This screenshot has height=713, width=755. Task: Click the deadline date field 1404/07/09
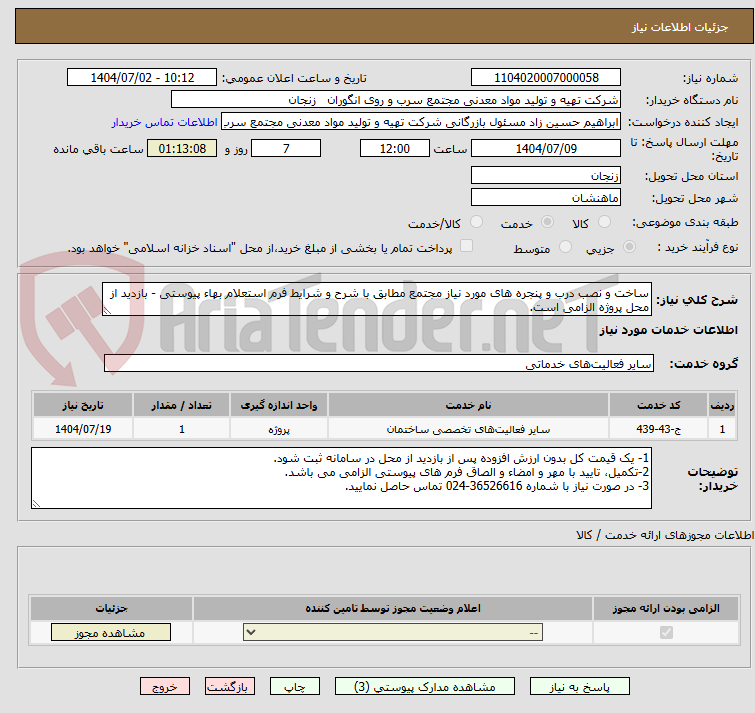[x=546, y=148]
